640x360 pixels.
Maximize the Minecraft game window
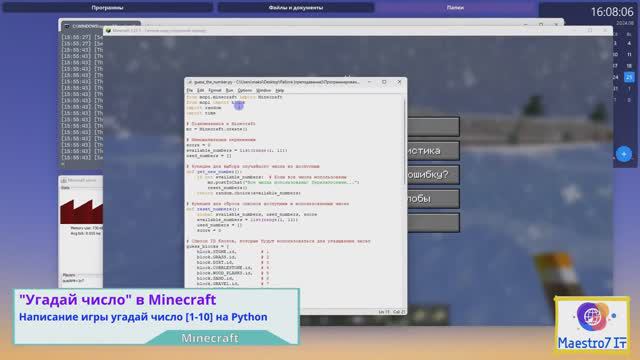(590, 30)
